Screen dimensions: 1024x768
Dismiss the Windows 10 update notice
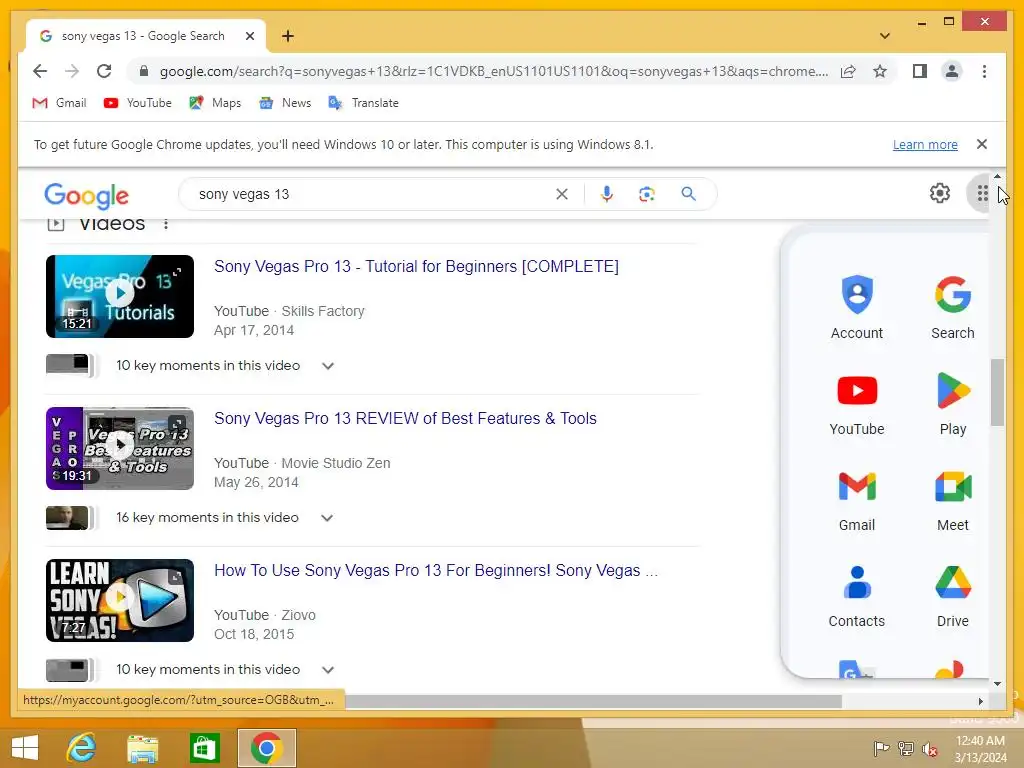click(982, 144)
